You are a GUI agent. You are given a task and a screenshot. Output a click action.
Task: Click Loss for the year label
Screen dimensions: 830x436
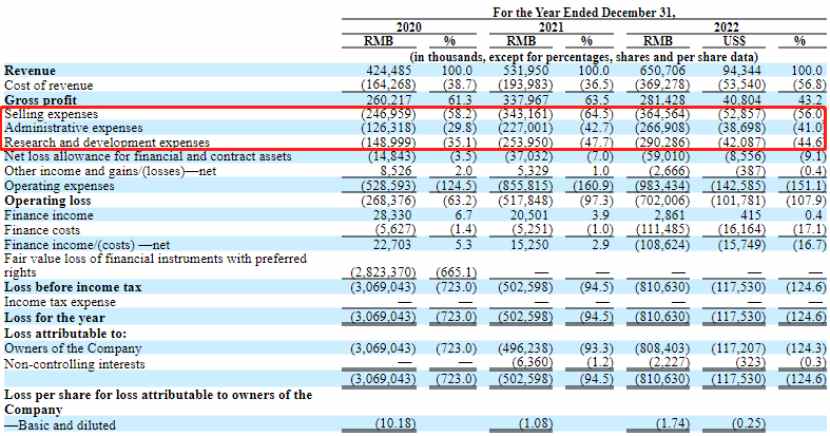(x=55, y=318)
